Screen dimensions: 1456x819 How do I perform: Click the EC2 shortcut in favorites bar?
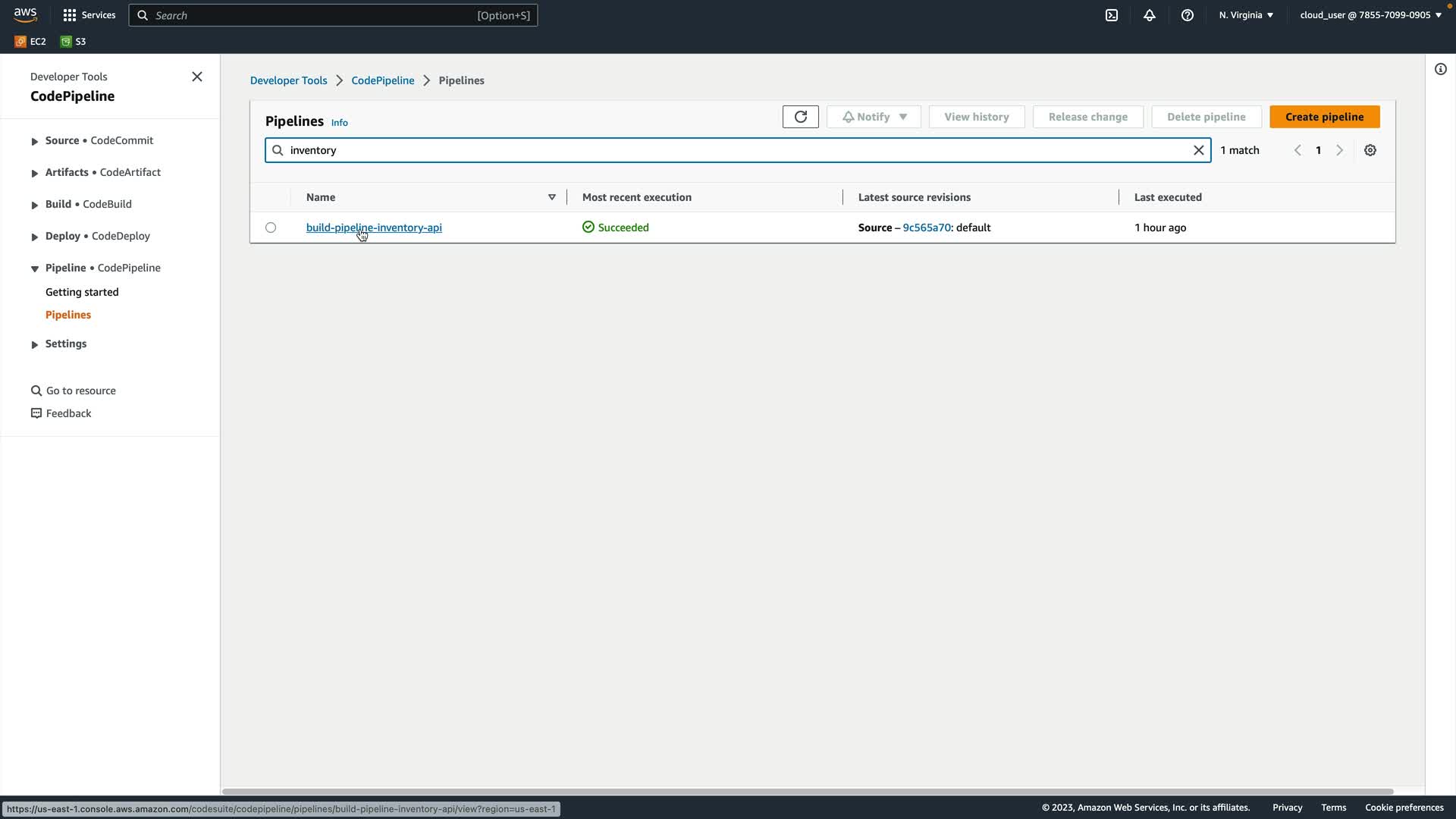coord(30,42)
